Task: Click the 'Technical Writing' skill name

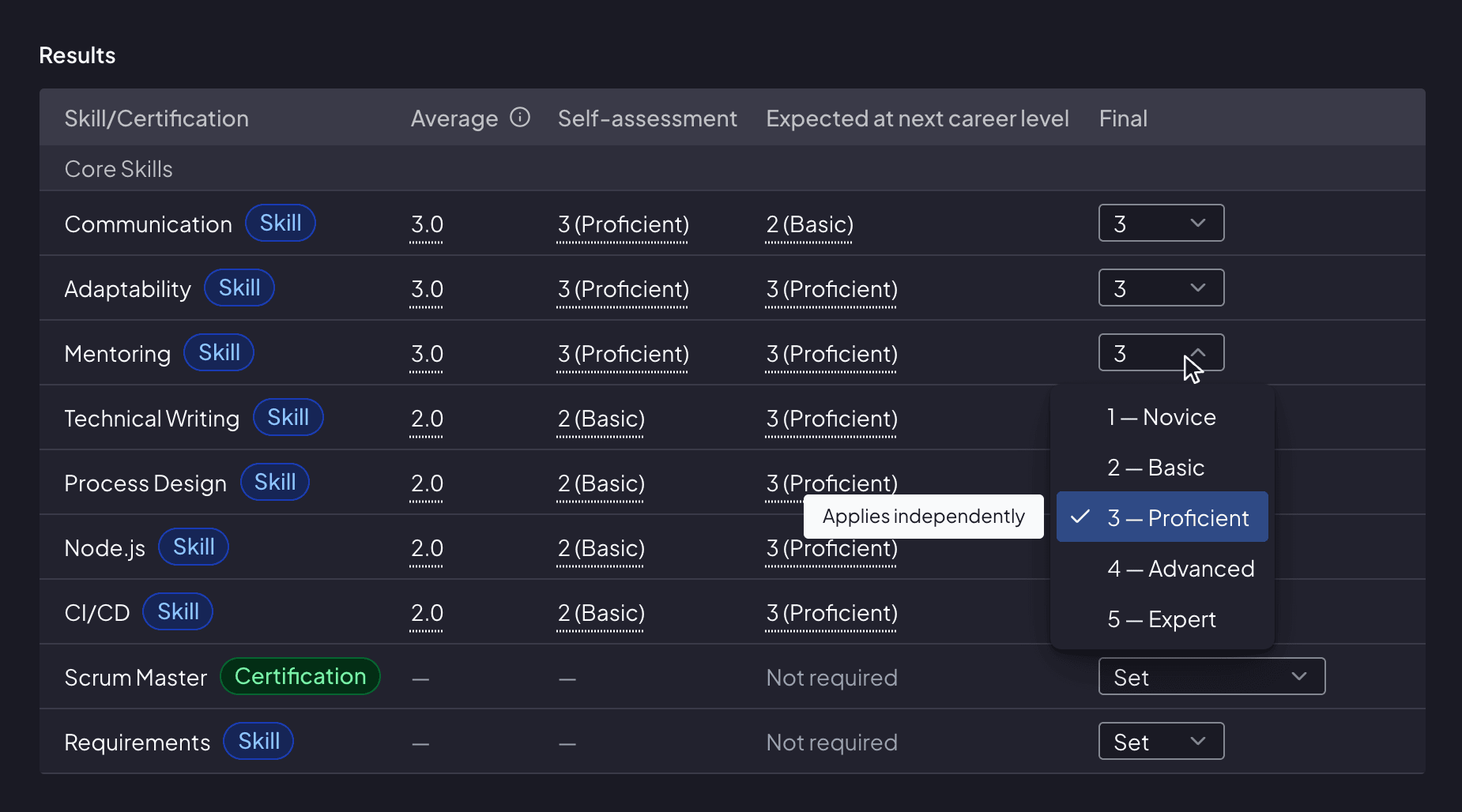Action: (152, 419)
